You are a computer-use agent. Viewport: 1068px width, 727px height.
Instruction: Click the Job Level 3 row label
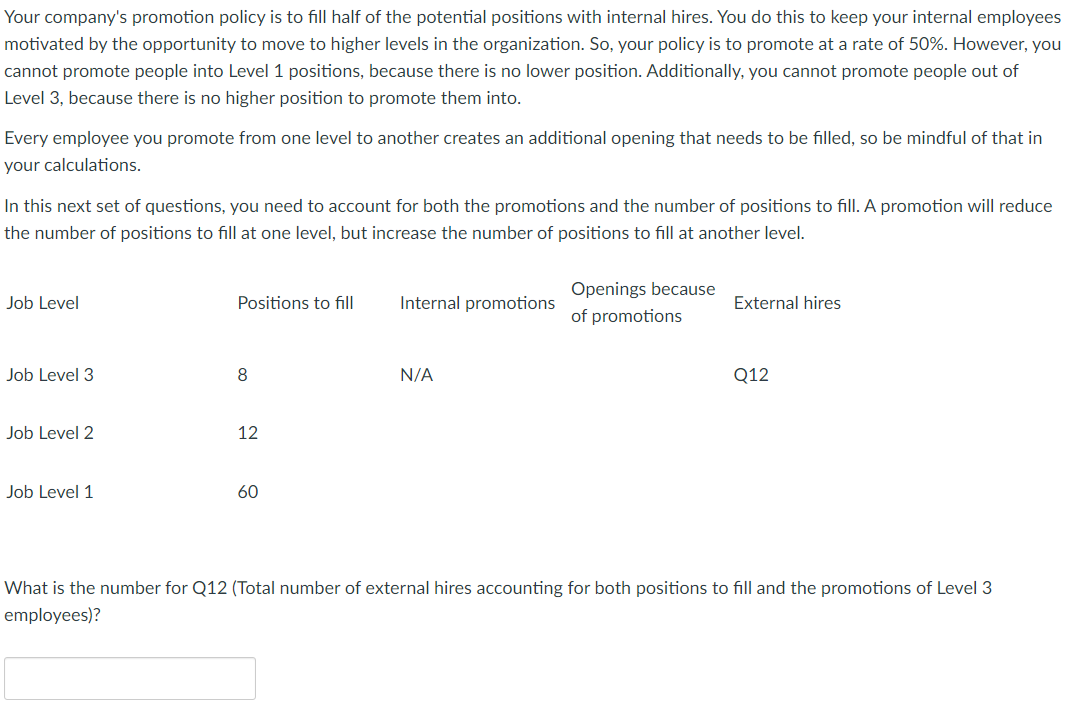click(x=50, y=374)
